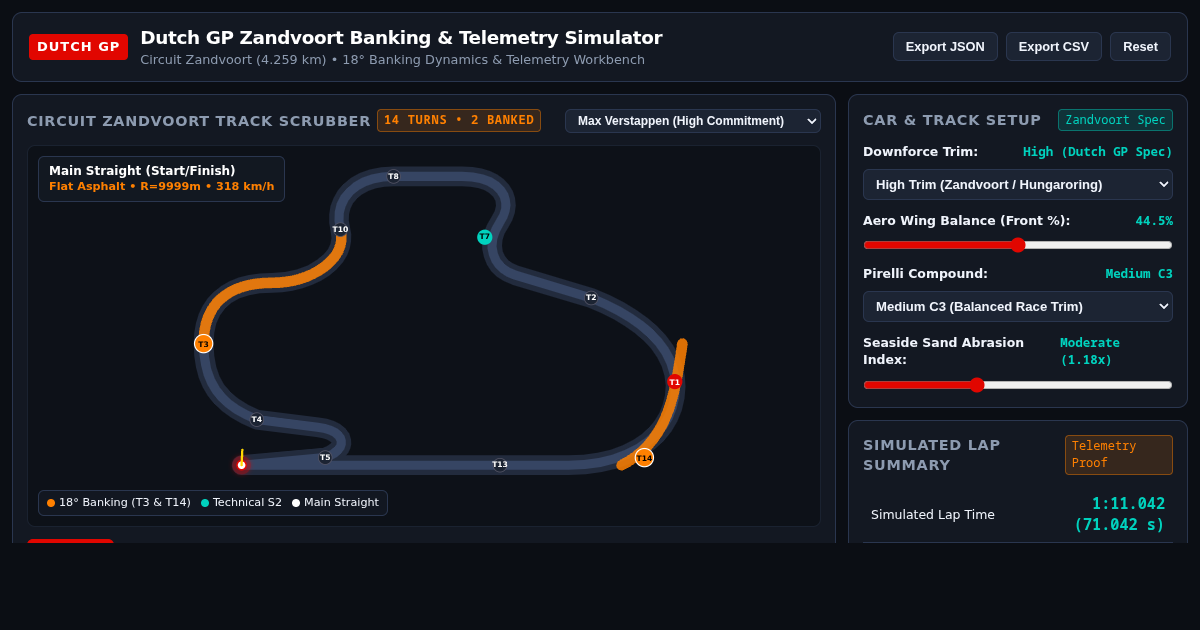This screenshot has height=630, width=1200.
Task: Select the T5 turn marker
Action: (325, 457)
